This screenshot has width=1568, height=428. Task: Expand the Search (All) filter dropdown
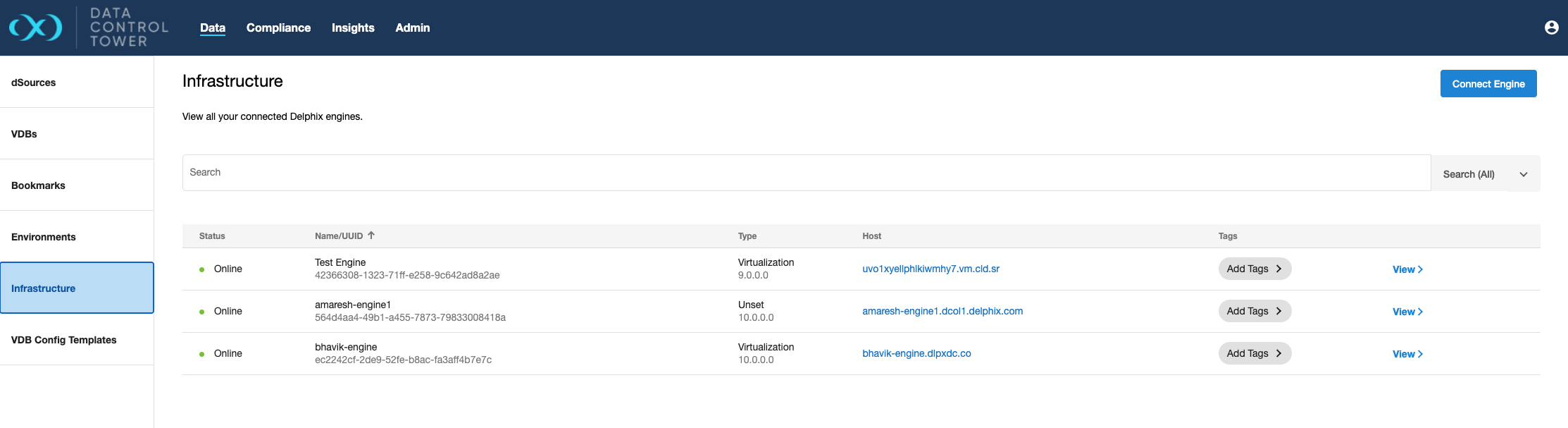(1485, 173)
